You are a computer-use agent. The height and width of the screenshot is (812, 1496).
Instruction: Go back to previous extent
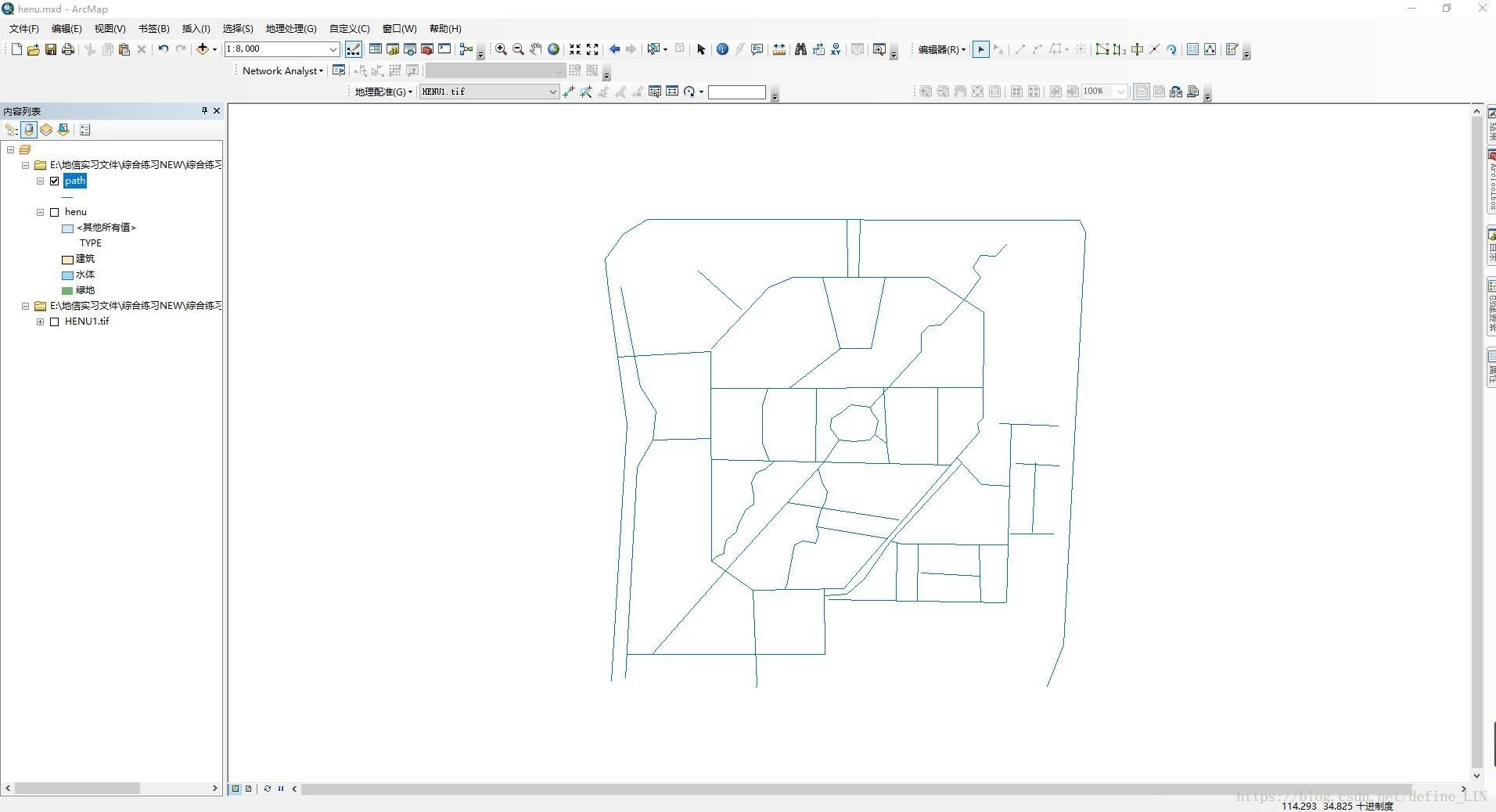(x=614, y=49)
